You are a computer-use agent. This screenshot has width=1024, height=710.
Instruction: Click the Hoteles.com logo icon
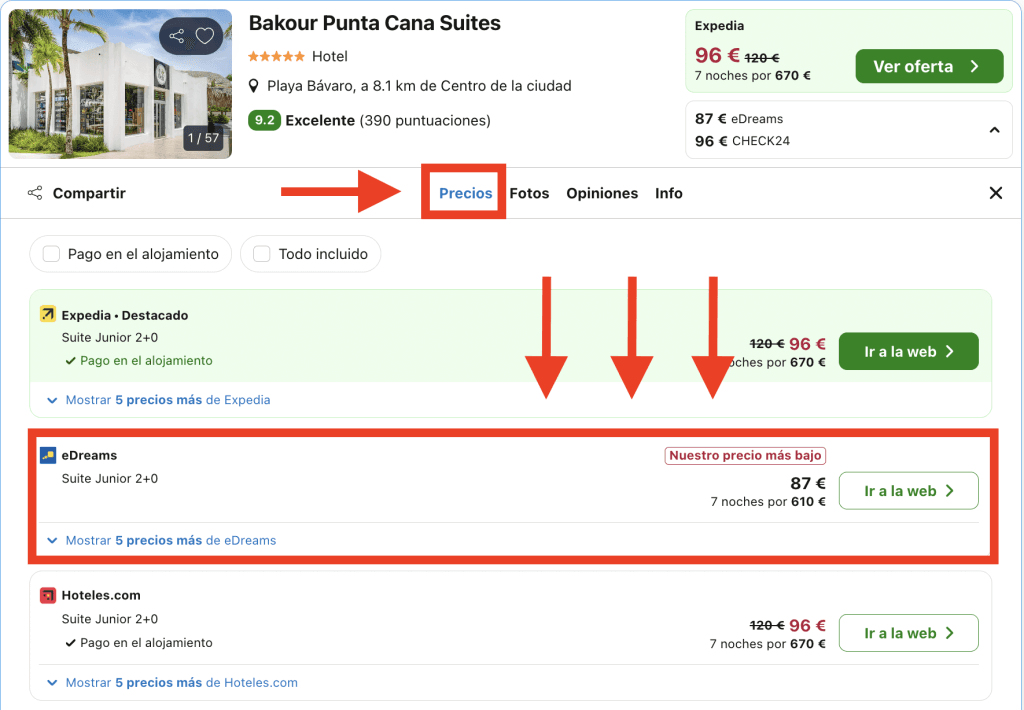click(48, 596)
